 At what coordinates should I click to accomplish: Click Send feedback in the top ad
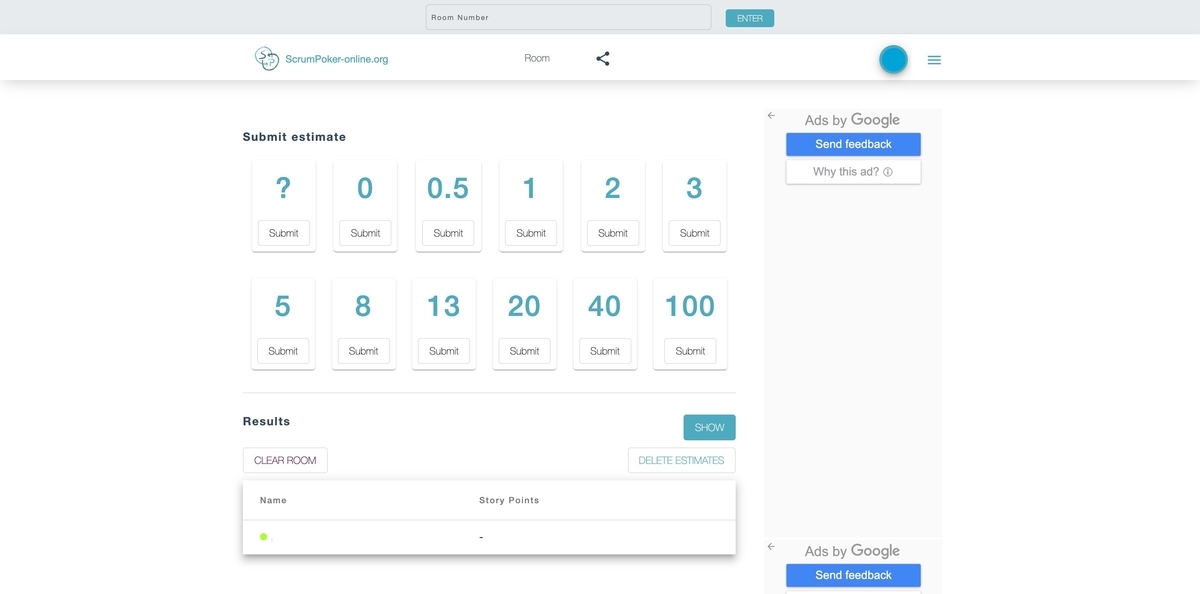click(x=853, y=144)
